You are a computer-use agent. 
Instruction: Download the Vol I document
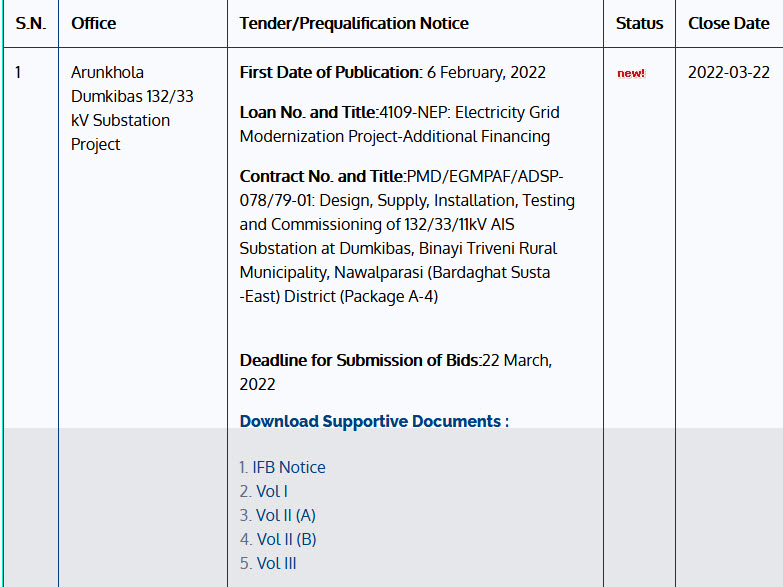point(271,491)
